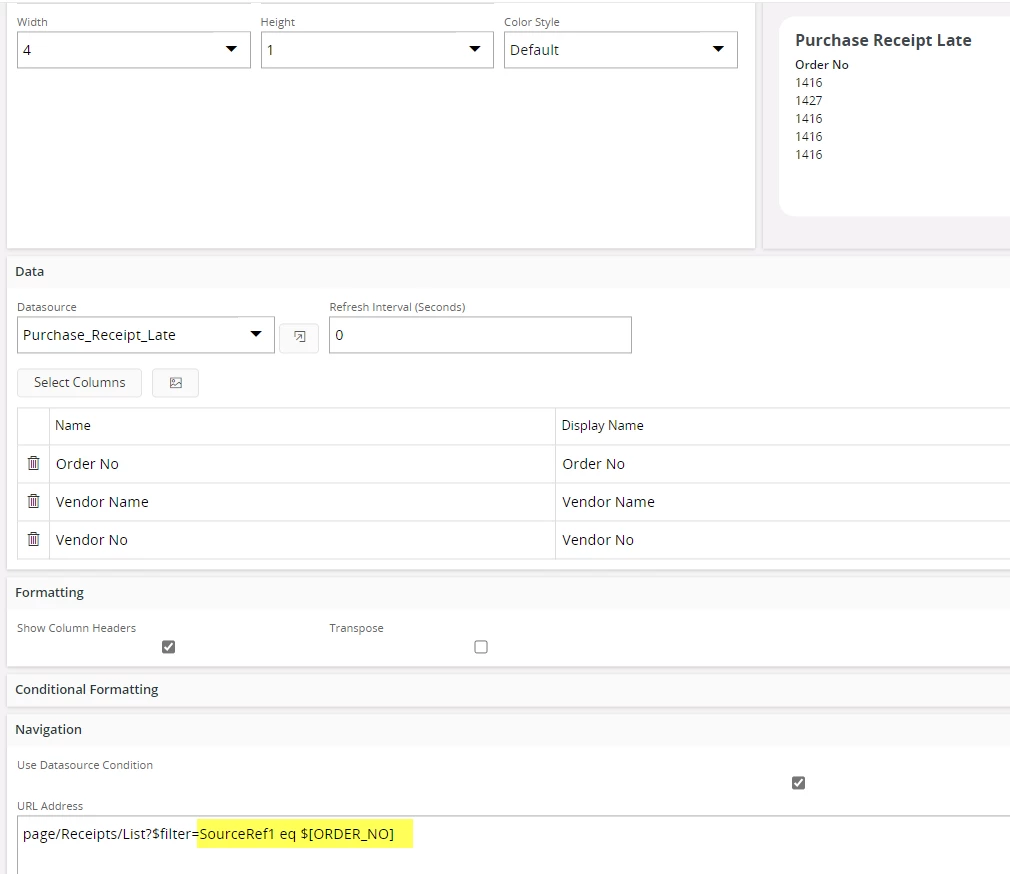The image size is (1010, 874).
Task: Click the image icon beside Select Columns
Action: click(x=176, y=382)
